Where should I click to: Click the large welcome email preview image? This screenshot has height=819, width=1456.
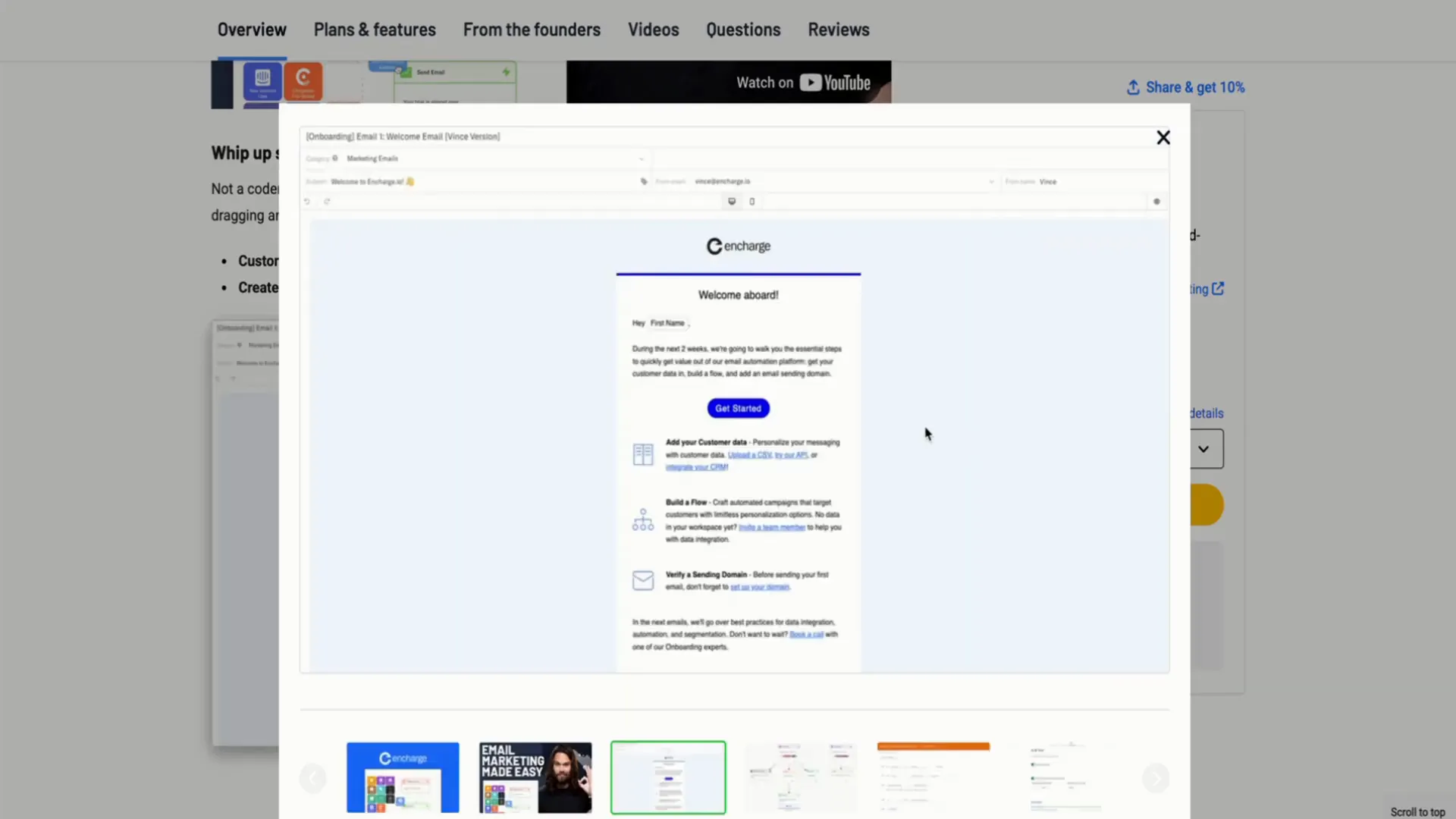click(x=734, y=400)
